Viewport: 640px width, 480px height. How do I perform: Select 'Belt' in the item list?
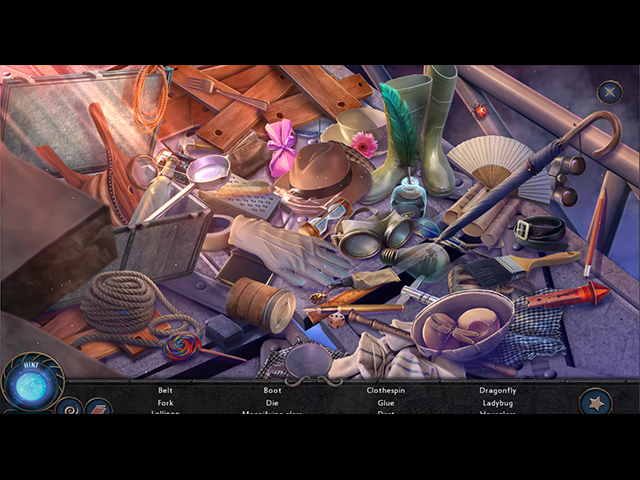point(164,390)
